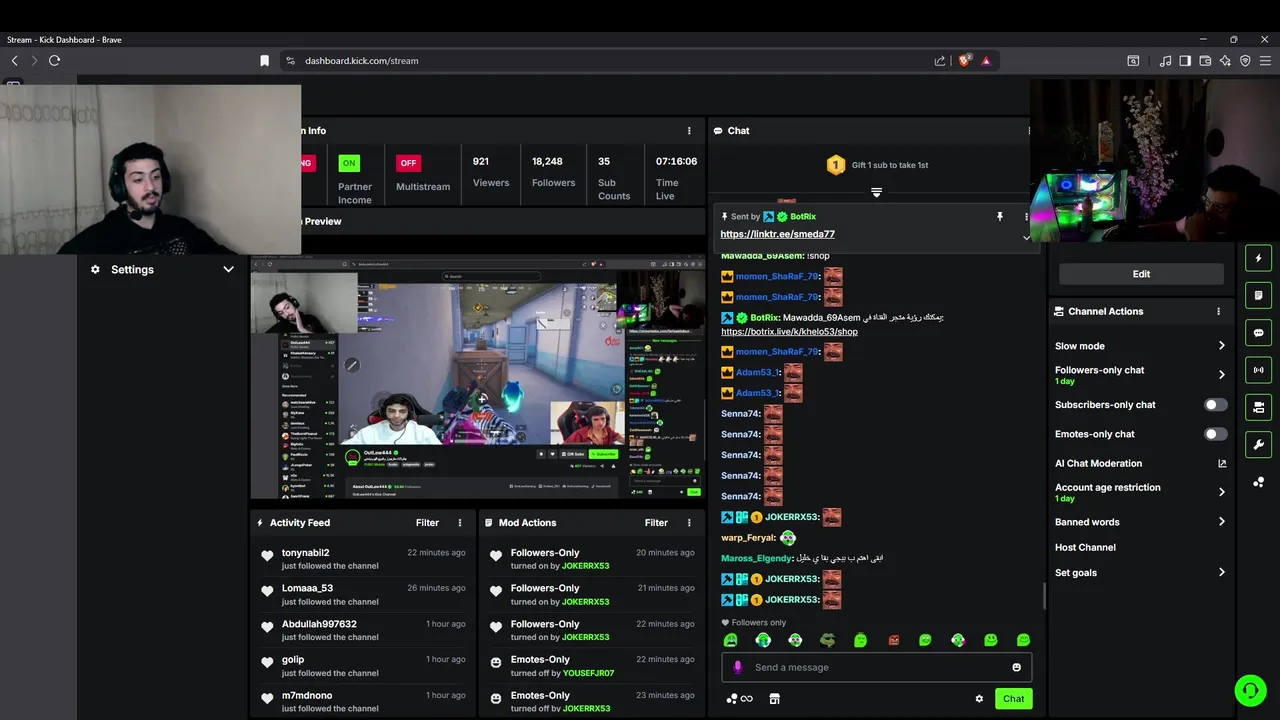Open Channel Actions three-dot menu
The width and height of the screenshot is (1280, 720).
coord(1218,311)
